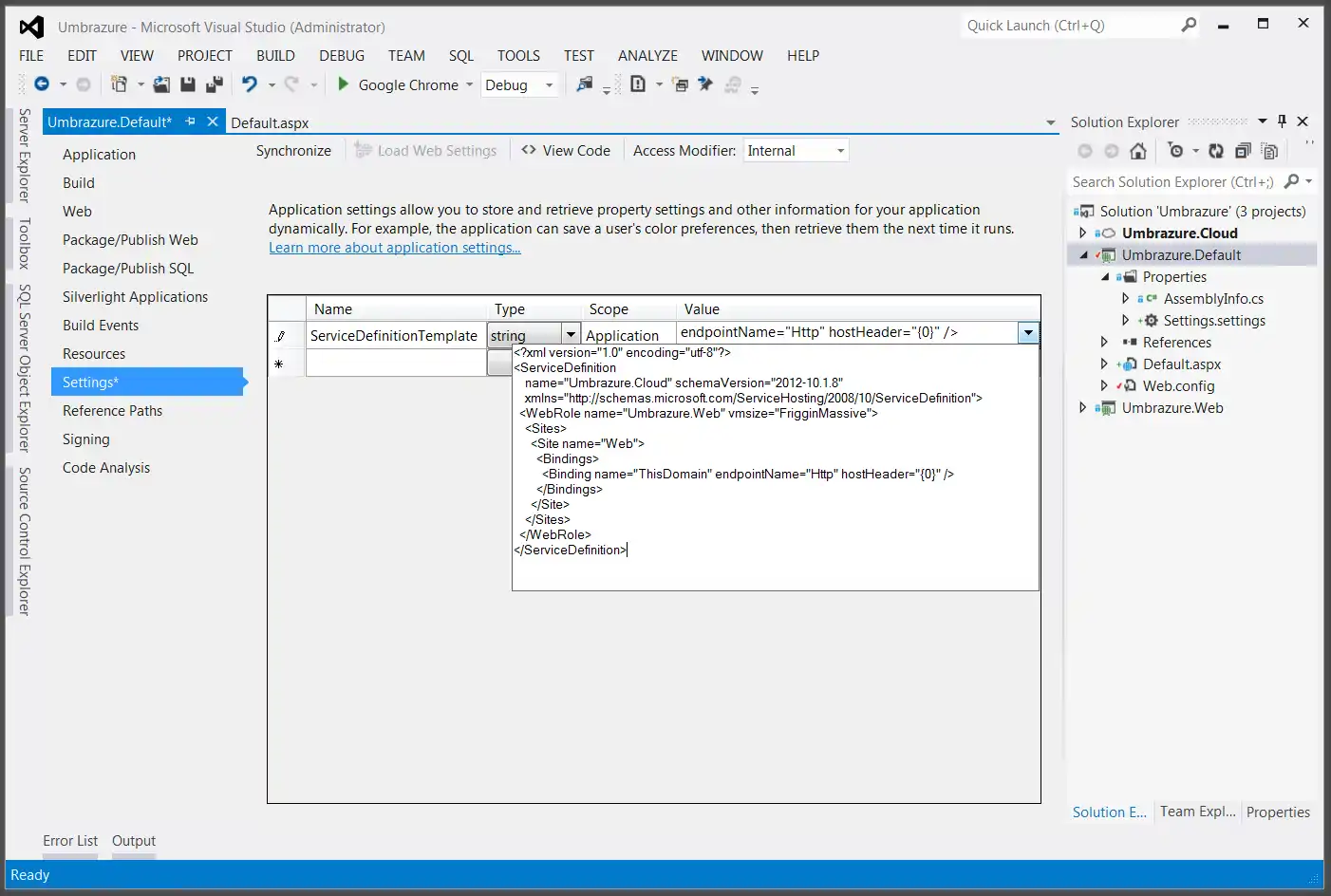Click the Solution Explorer search magnifier icon
This screenshot has width=1331, height=896.
tap(1291, 181)
